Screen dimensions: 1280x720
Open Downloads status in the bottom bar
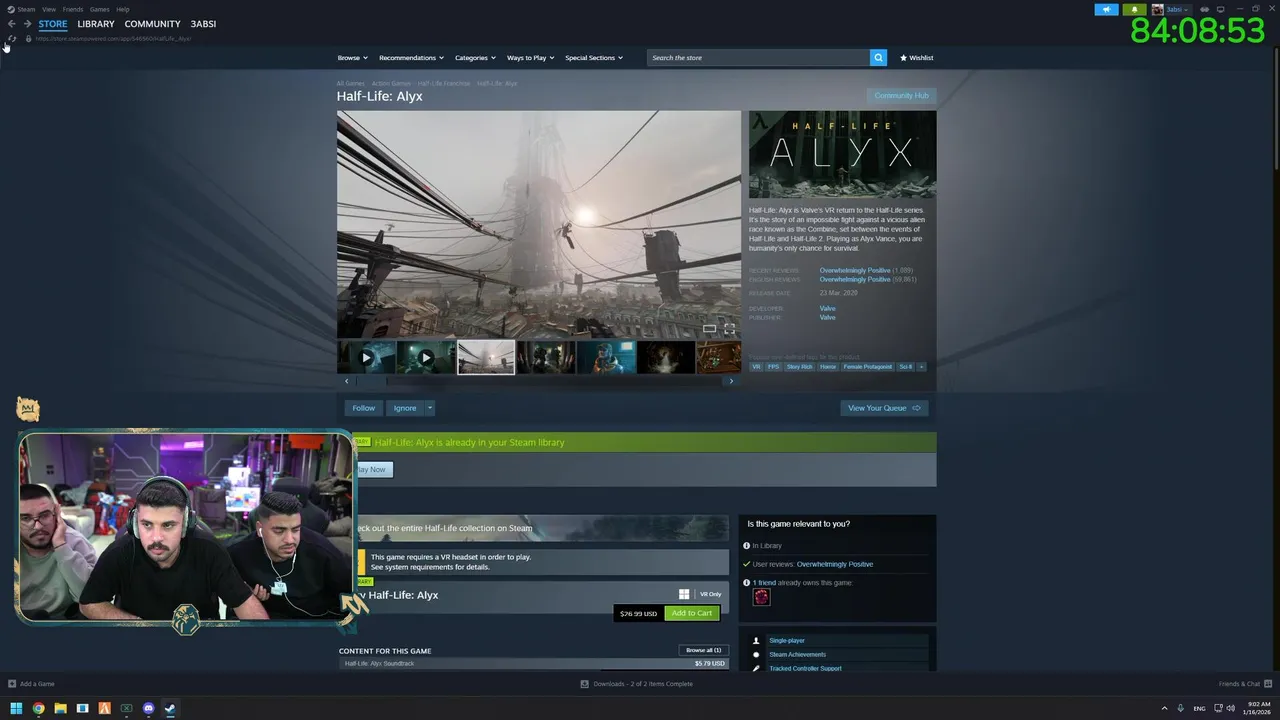(637, 684)
